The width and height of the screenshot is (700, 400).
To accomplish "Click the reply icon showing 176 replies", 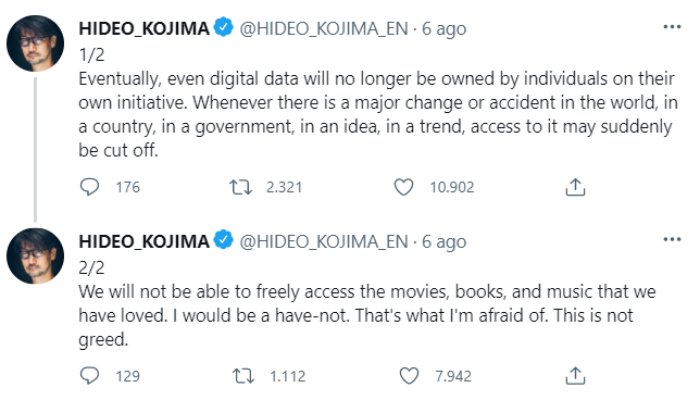I will point(89,187).
